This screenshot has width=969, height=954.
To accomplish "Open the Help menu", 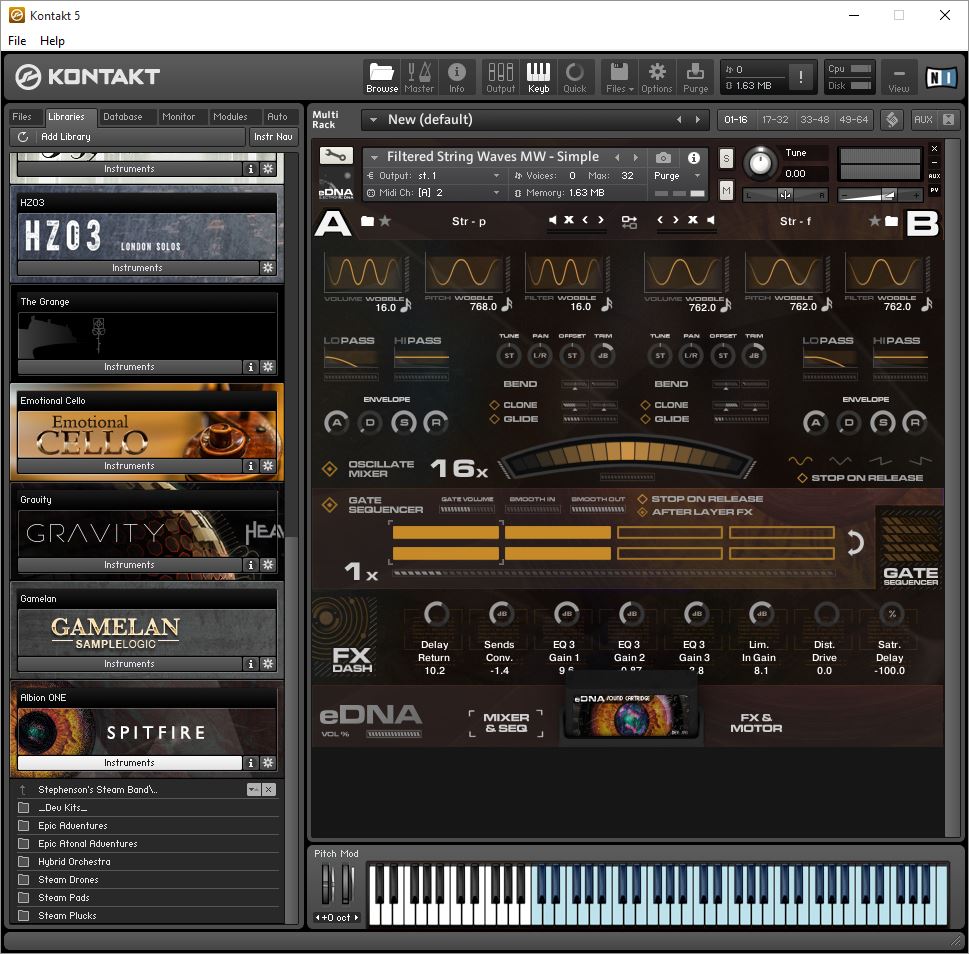I will [x=52, y=41].
